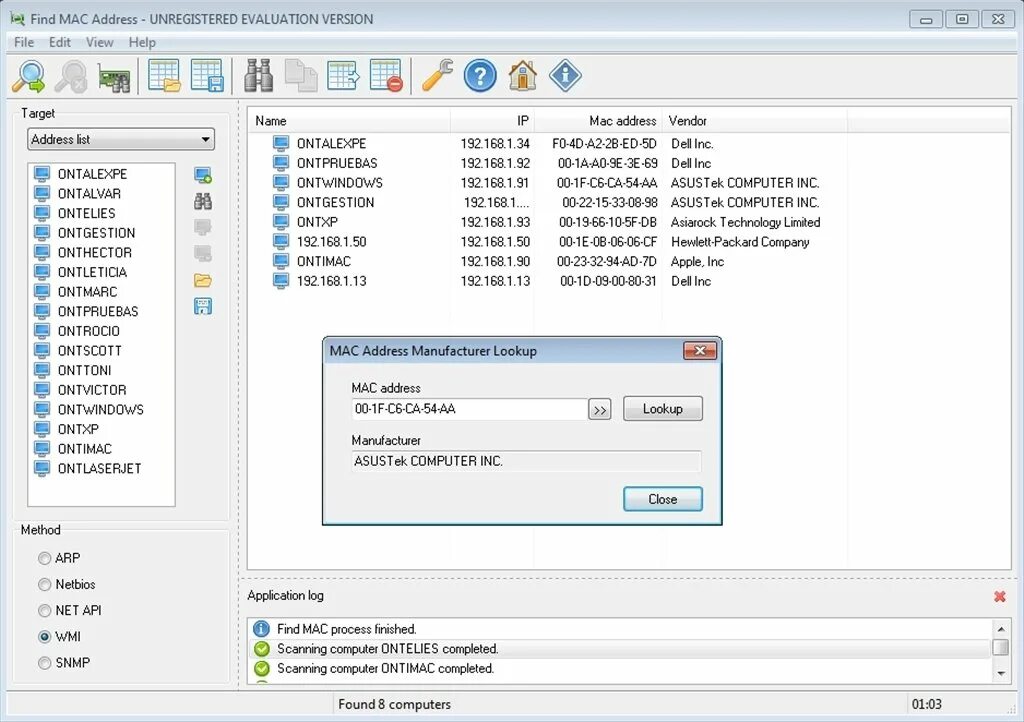The width and height of the screenshot is (1024, 722).
Task: Open the File menu
Action: click(24, 42)
